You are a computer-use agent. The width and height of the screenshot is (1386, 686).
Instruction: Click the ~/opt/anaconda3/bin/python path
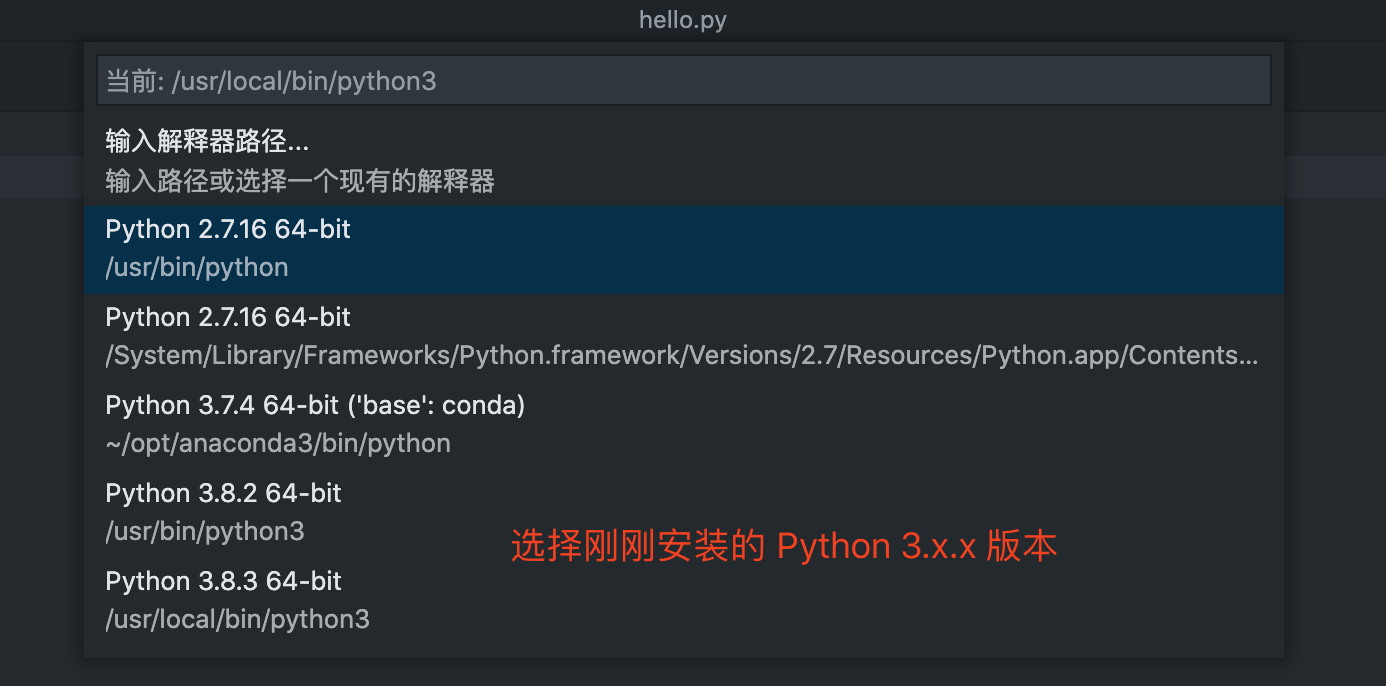(x=278, y=444)
